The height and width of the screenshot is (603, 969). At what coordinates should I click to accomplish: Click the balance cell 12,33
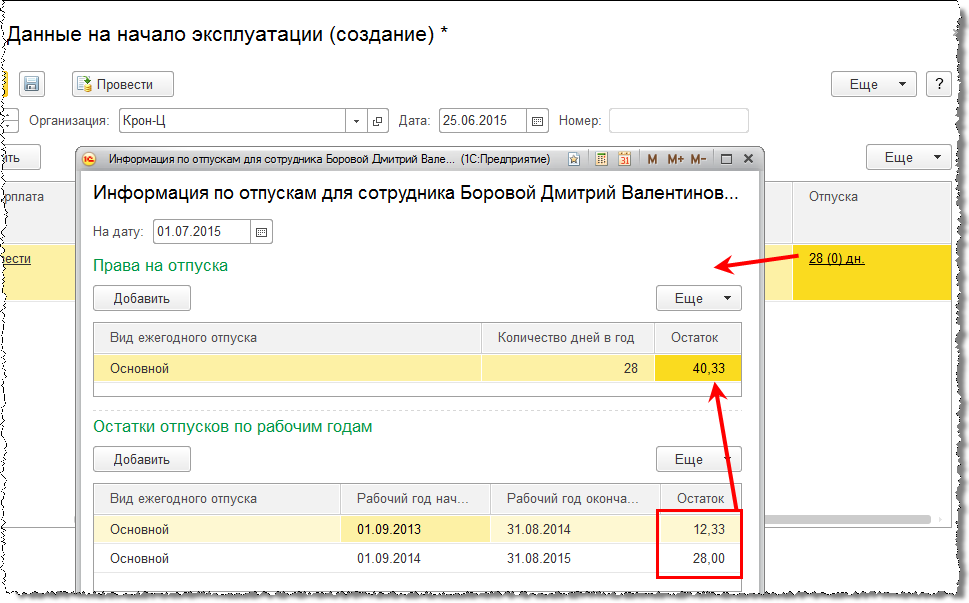[x=700, y=529]
